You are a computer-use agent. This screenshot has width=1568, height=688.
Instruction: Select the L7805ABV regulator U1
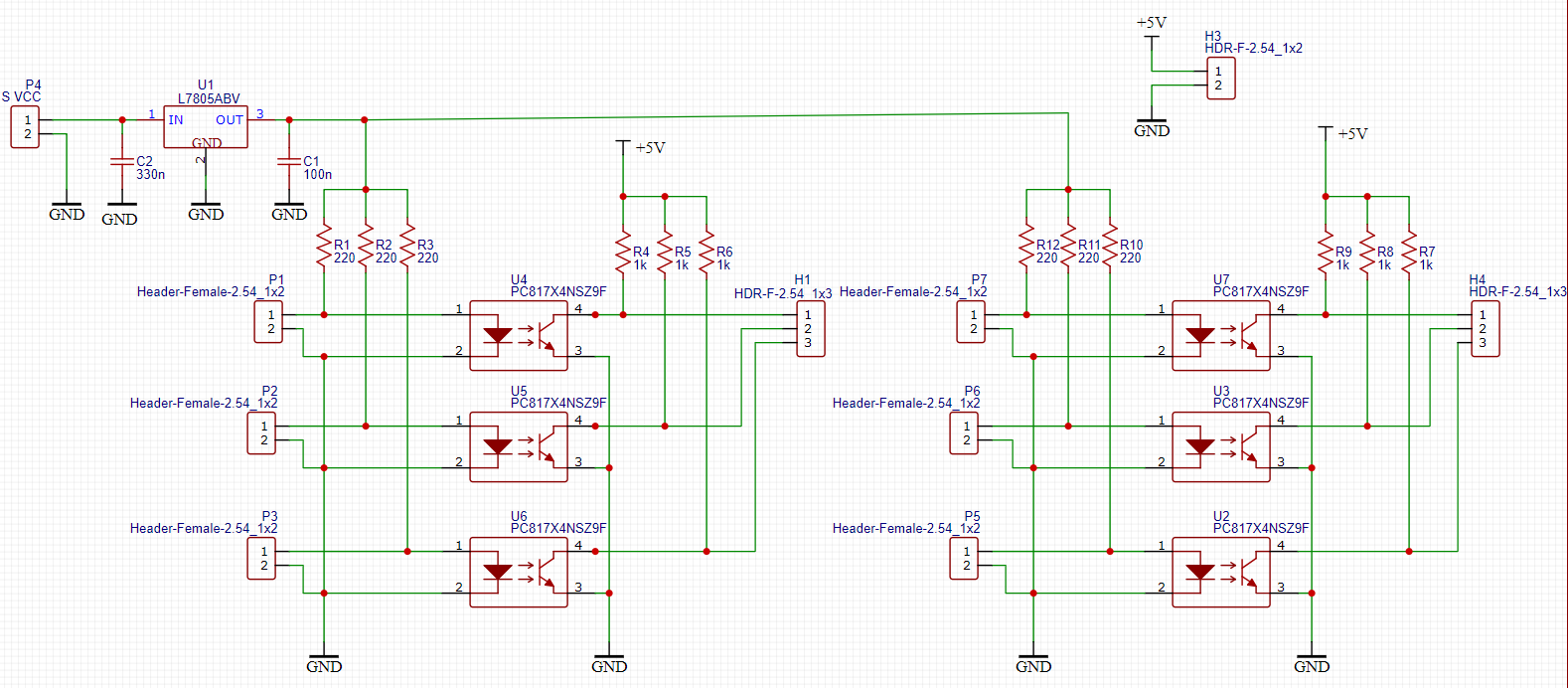click(206, 127)
